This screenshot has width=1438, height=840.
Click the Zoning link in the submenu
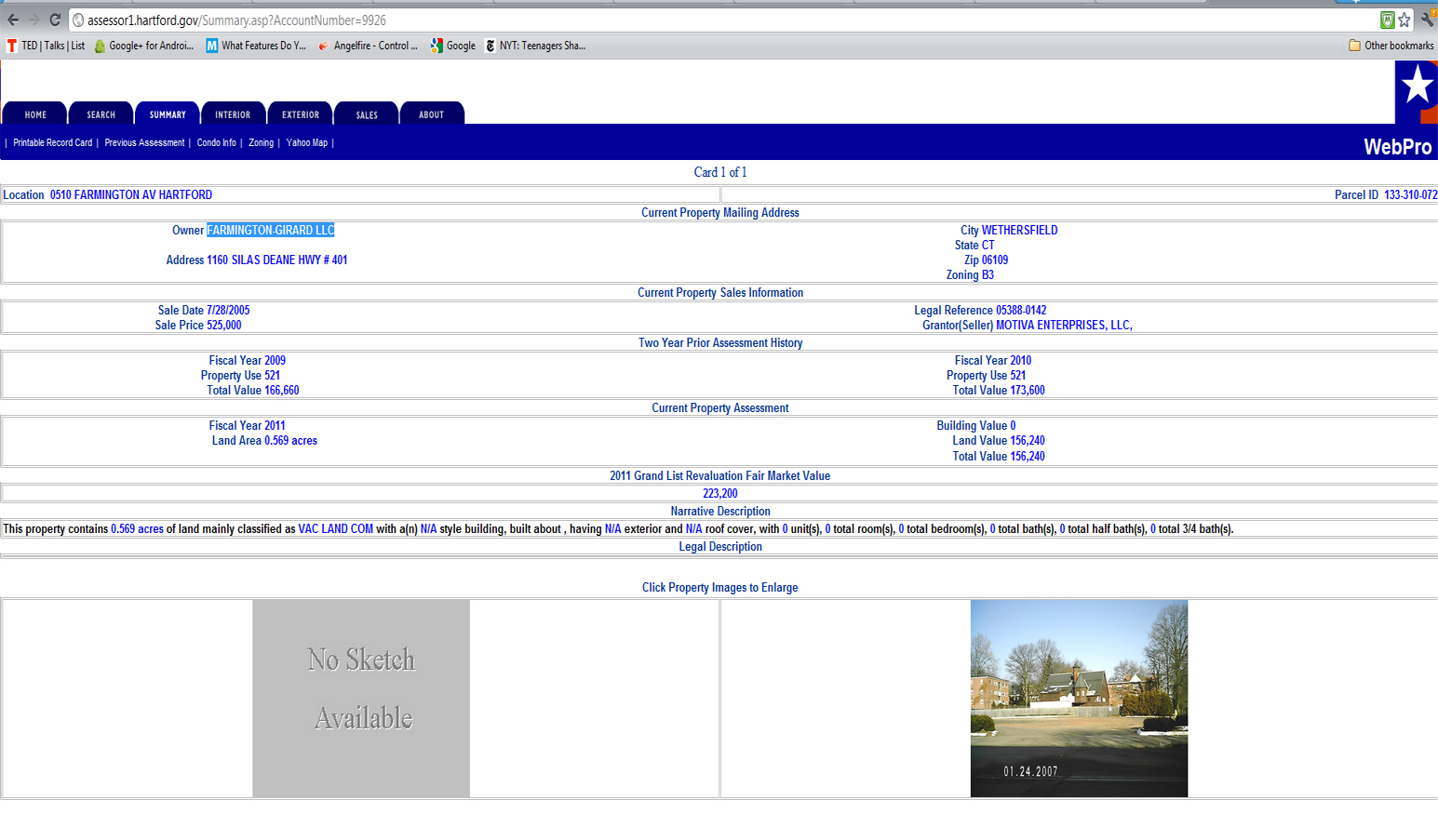point(261,143)
